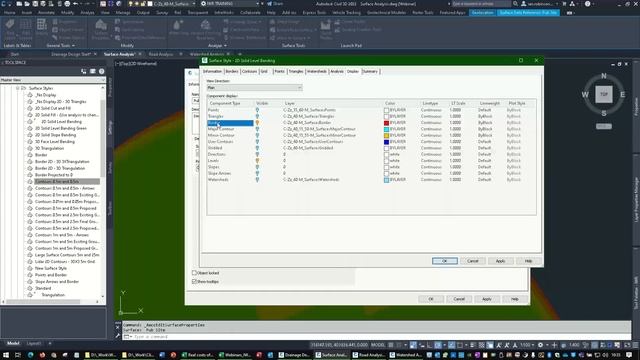This screenshot has height=360, width=640.
Task: Open the User Contours blue color swatch
Action: 386,142
